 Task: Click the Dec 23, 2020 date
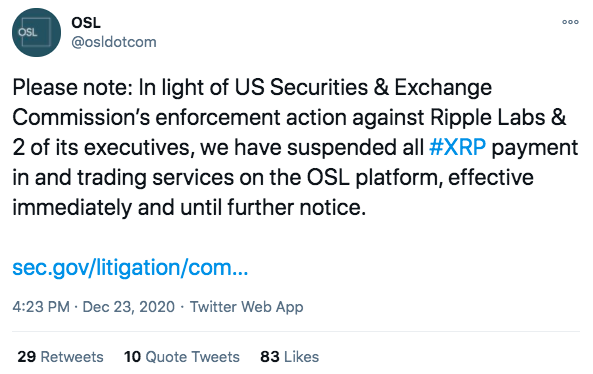129,307
